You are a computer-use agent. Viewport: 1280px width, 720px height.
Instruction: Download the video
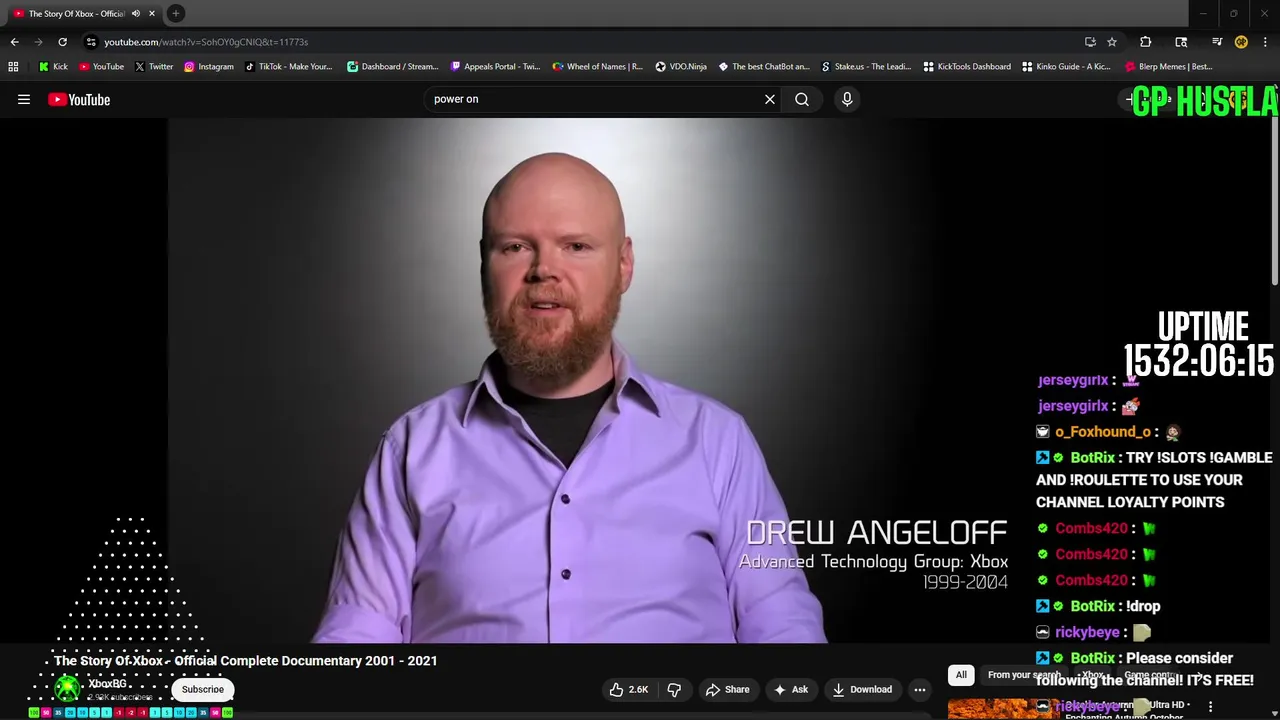pyautogui.click(x=861, y=689)
